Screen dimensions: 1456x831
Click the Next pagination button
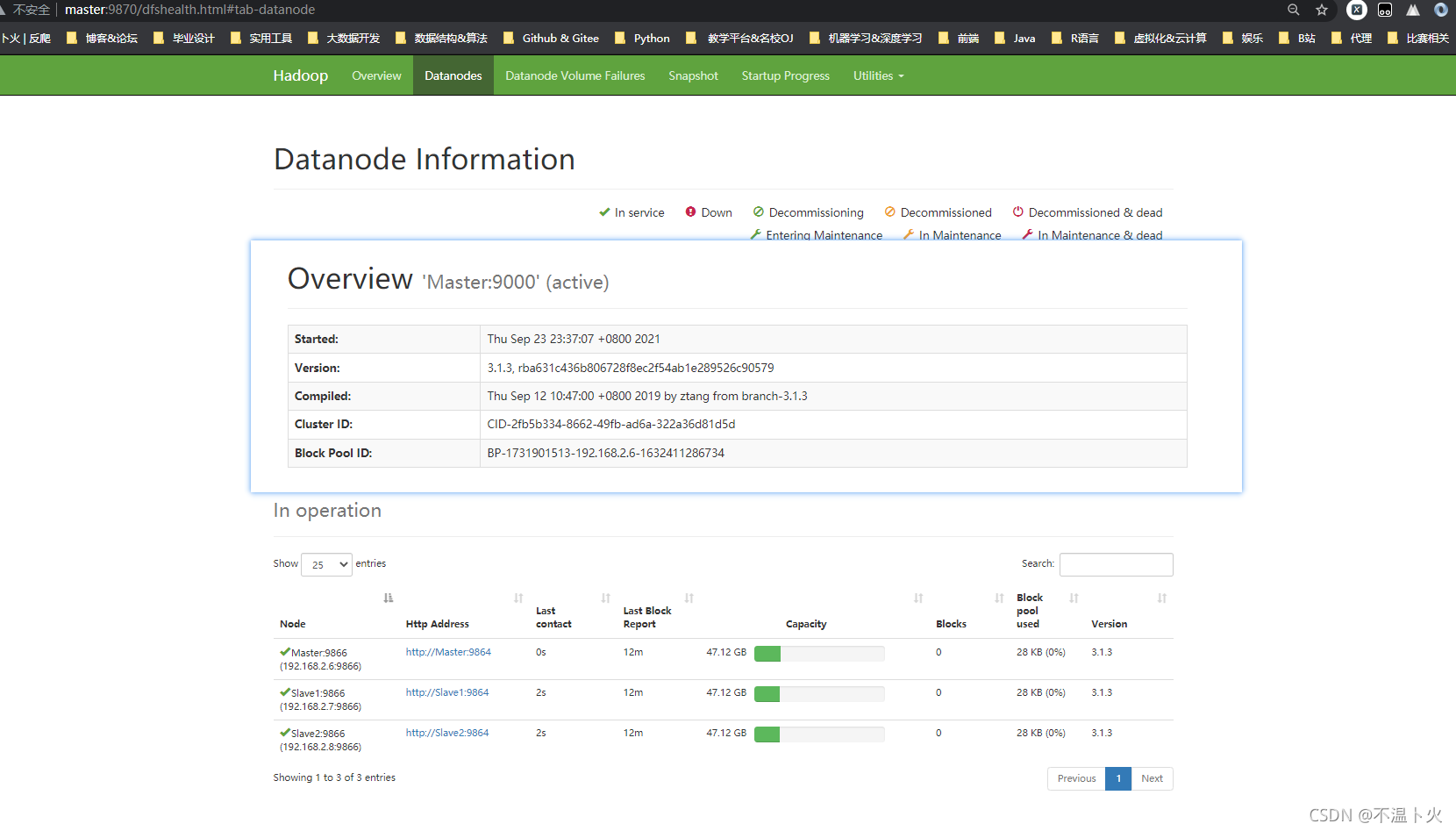click(1152, 778)
